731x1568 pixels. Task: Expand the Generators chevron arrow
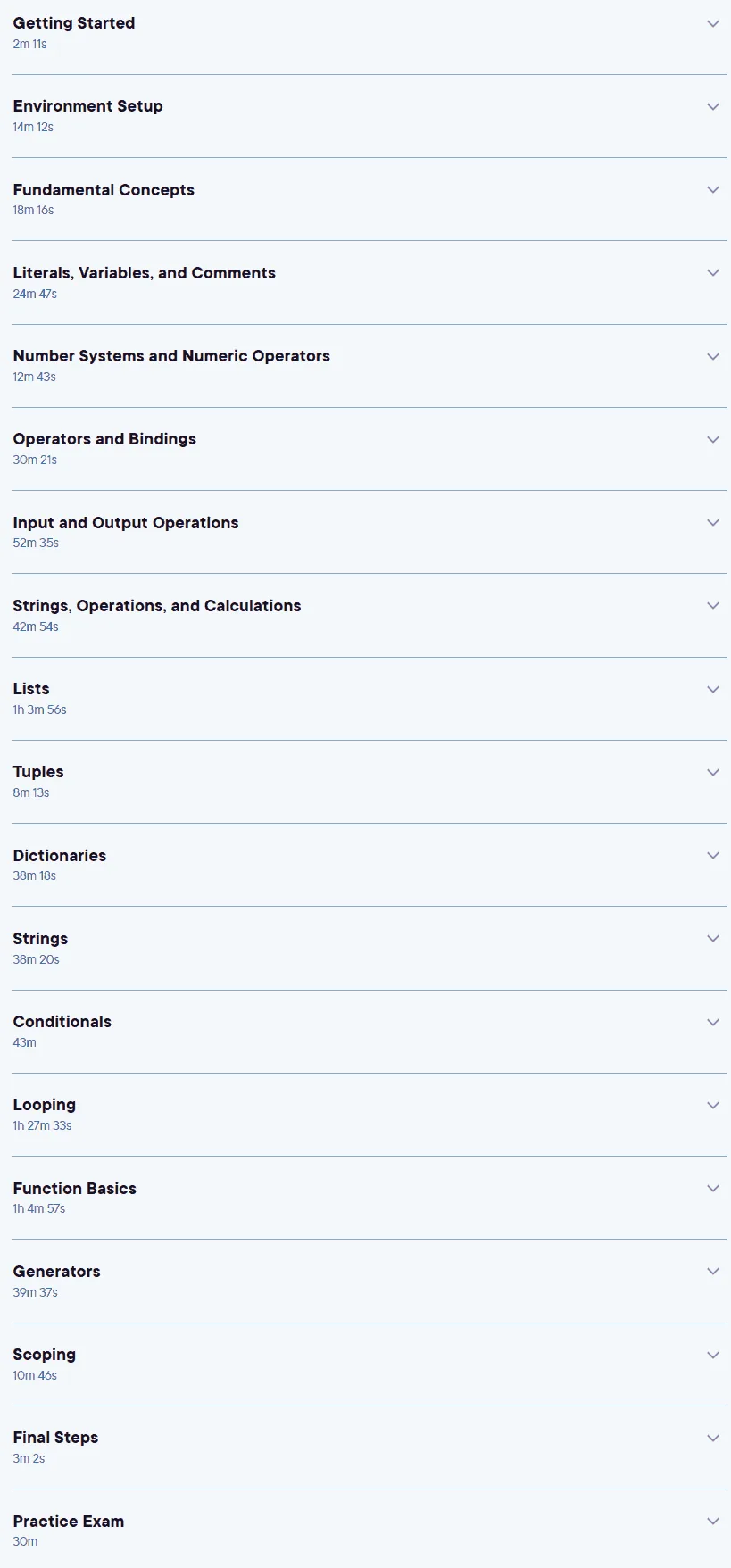tap(712, 1271)
